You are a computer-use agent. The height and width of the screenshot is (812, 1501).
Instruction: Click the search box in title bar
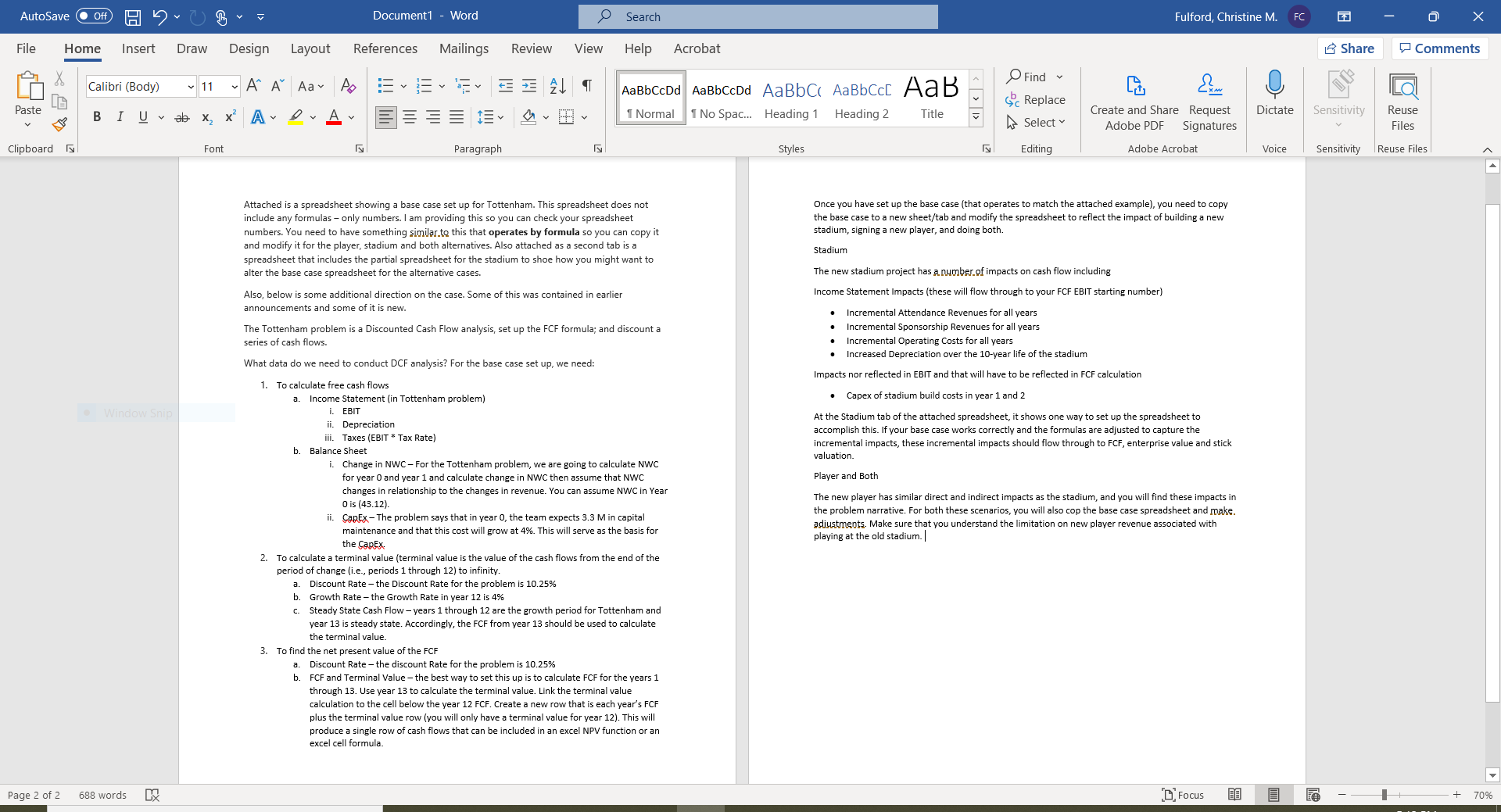click(758, 16)
